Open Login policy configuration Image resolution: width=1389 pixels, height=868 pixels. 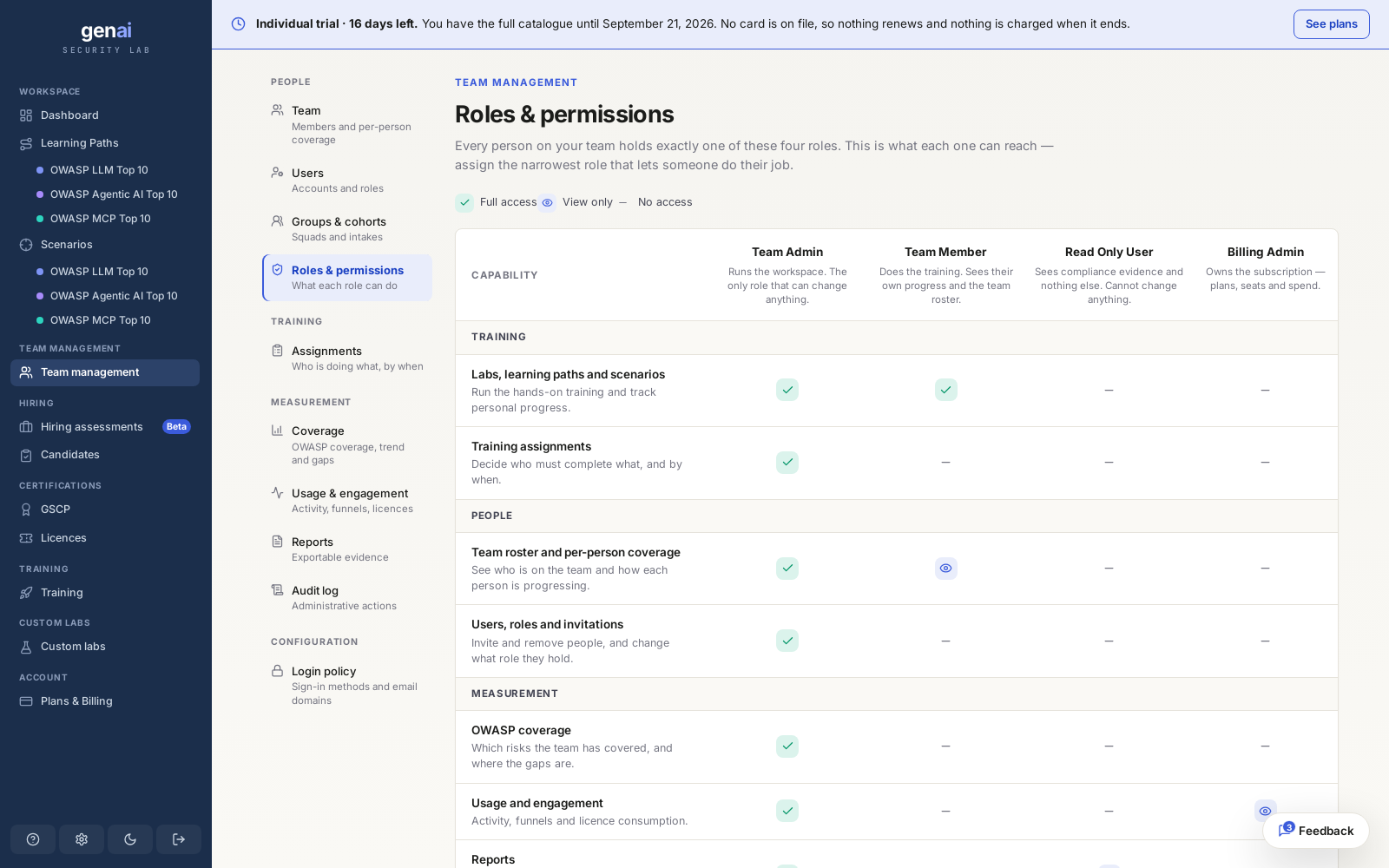click(x=347, y=685)
